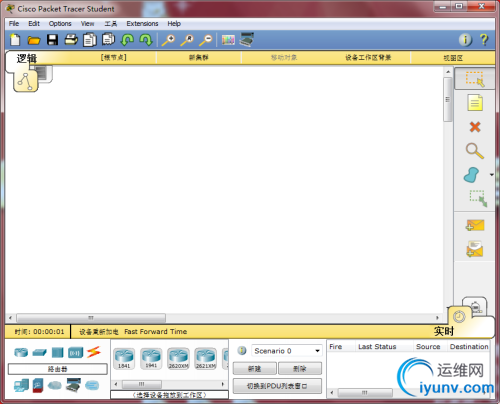Pick the 2621XM router
The width and height of the screenshot is (500, 404).
tap(206, 358)
